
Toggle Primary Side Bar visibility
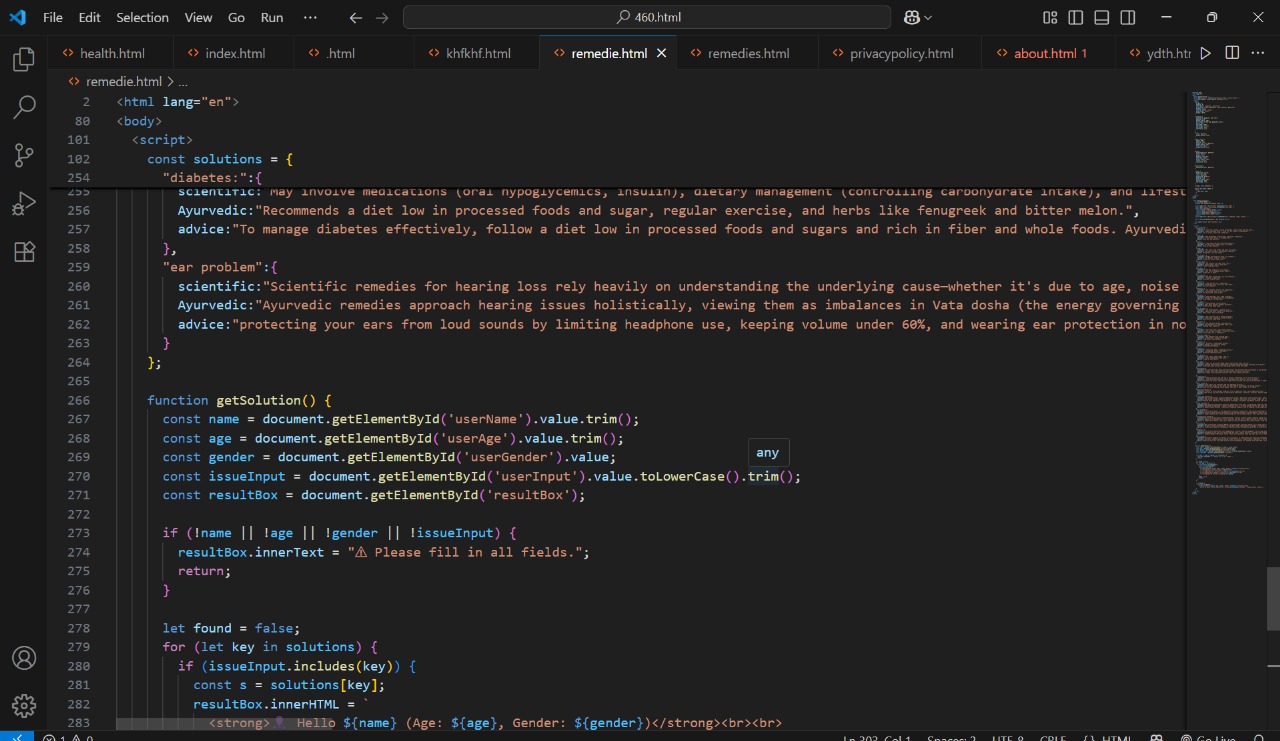1076,17
